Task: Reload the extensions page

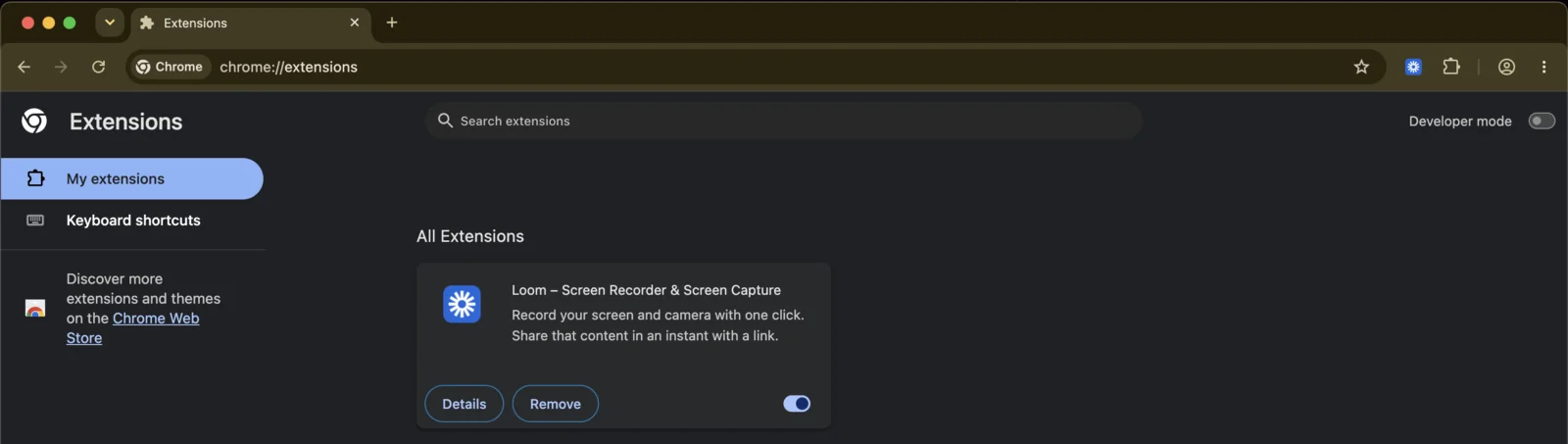Action: pyautogui.click(x=98, y=67)
